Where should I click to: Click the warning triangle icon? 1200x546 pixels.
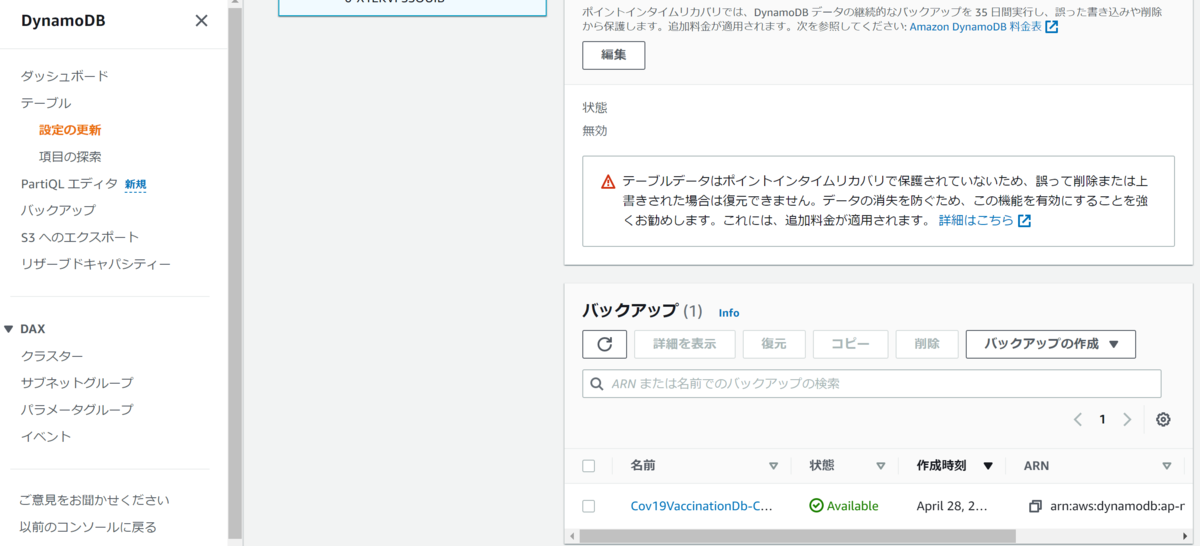point(608,182)
